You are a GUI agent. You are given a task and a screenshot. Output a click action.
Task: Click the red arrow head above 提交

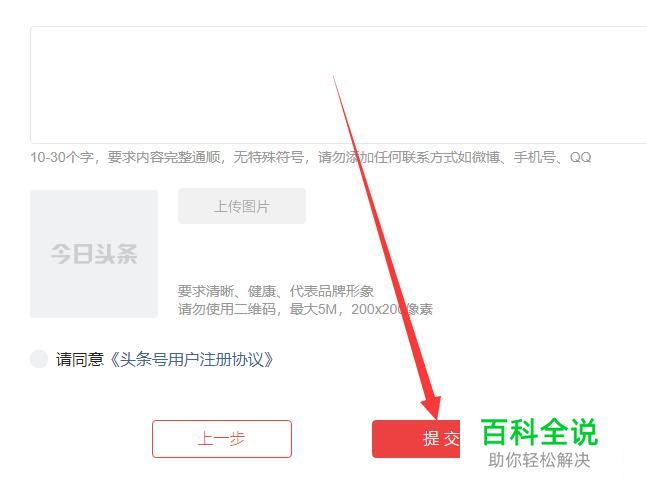pyautogui.click(x=432, y=406)
